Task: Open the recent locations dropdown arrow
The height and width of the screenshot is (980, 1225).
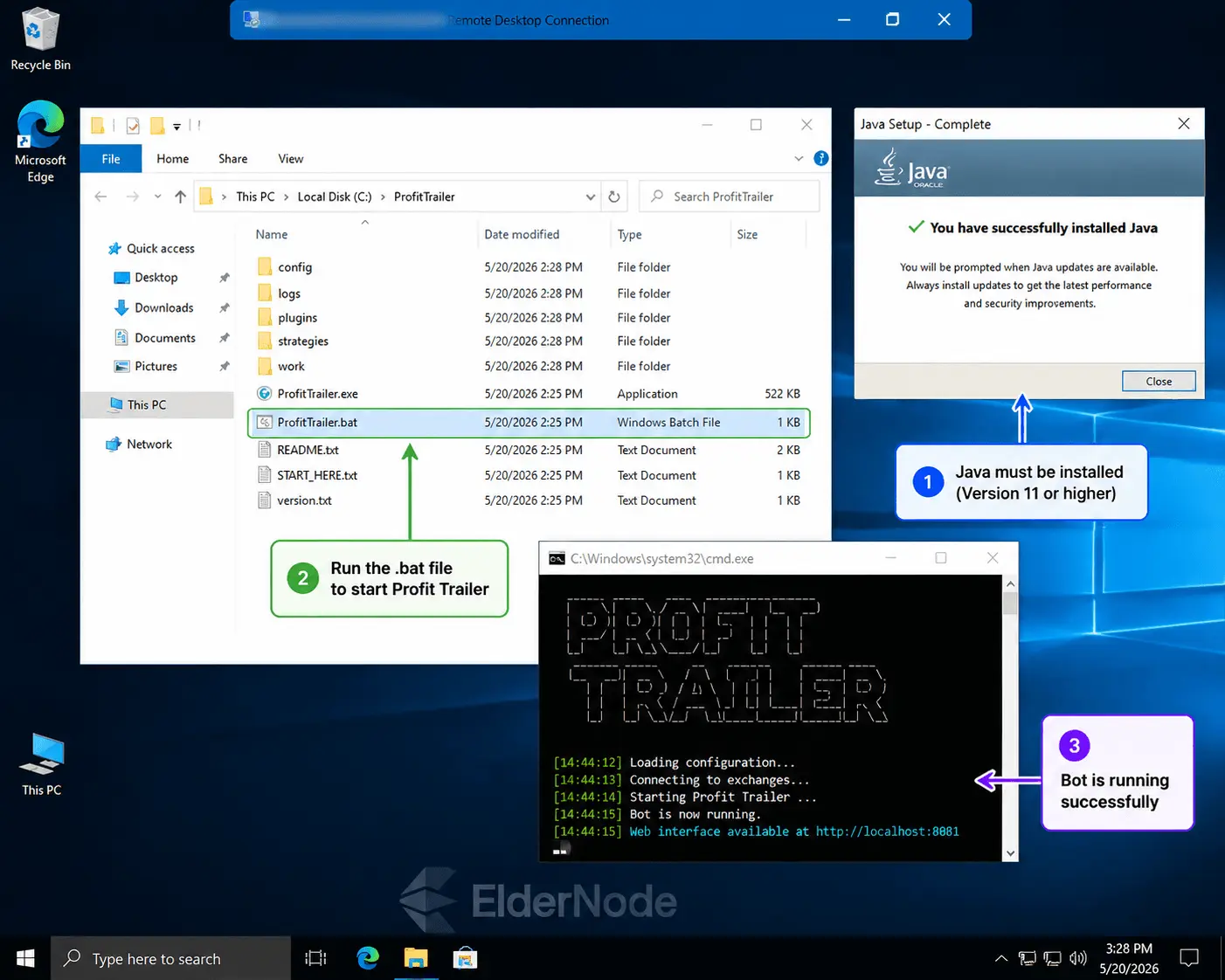Action: [157, 197]
